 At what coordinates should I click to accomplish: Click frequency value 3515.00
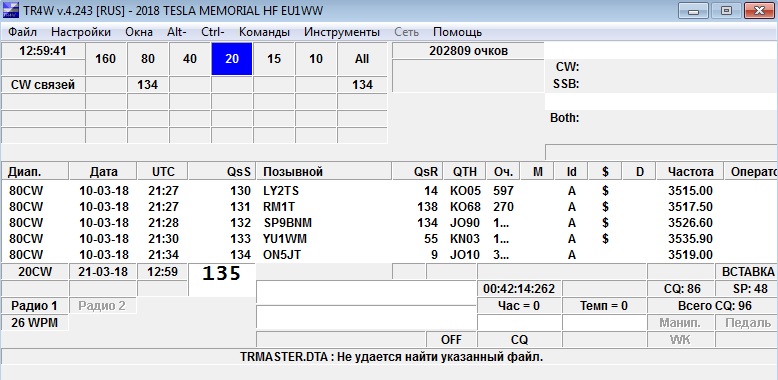click(690, 190)
